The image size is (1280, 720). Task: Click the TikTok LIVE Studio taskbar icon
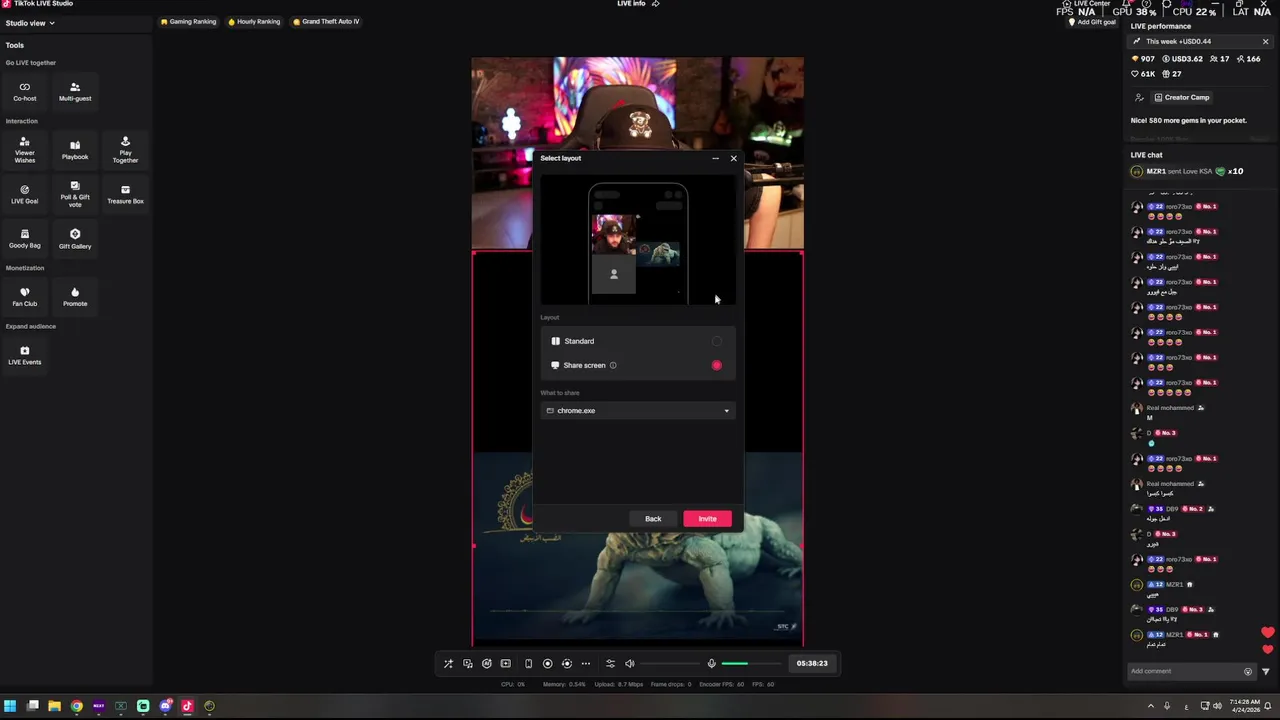pyautogui.click(x=187, y=706)
